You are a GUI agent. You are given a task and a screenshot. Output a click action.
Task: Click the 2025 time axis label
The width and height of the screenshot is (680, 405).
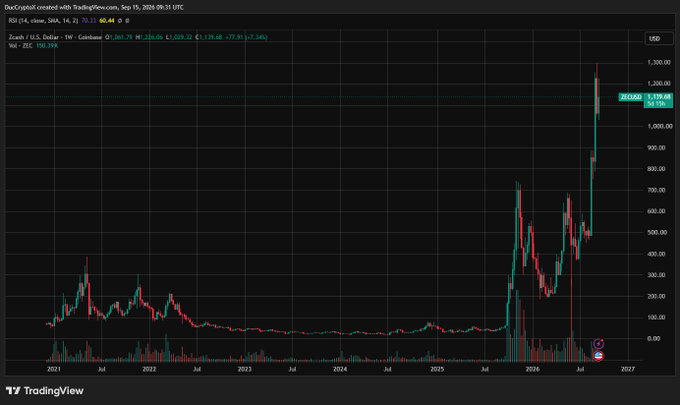click(x=437, y=369)
